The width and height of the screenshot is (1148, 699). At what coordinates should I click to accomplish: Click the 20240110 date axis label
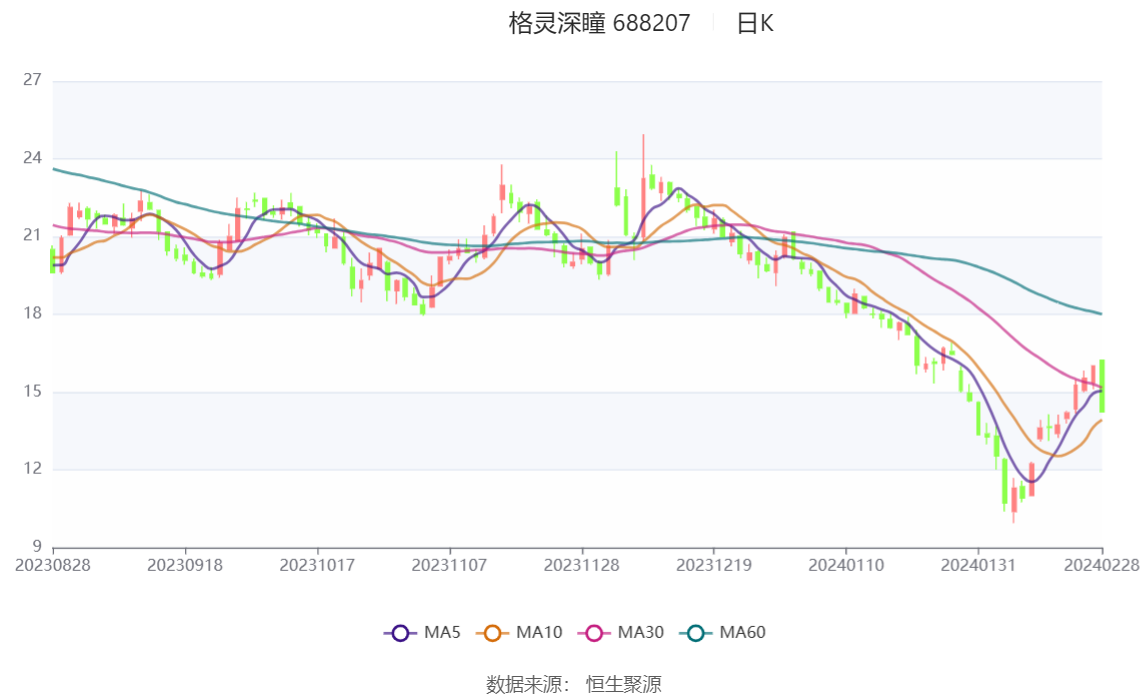tap(846, 565)
